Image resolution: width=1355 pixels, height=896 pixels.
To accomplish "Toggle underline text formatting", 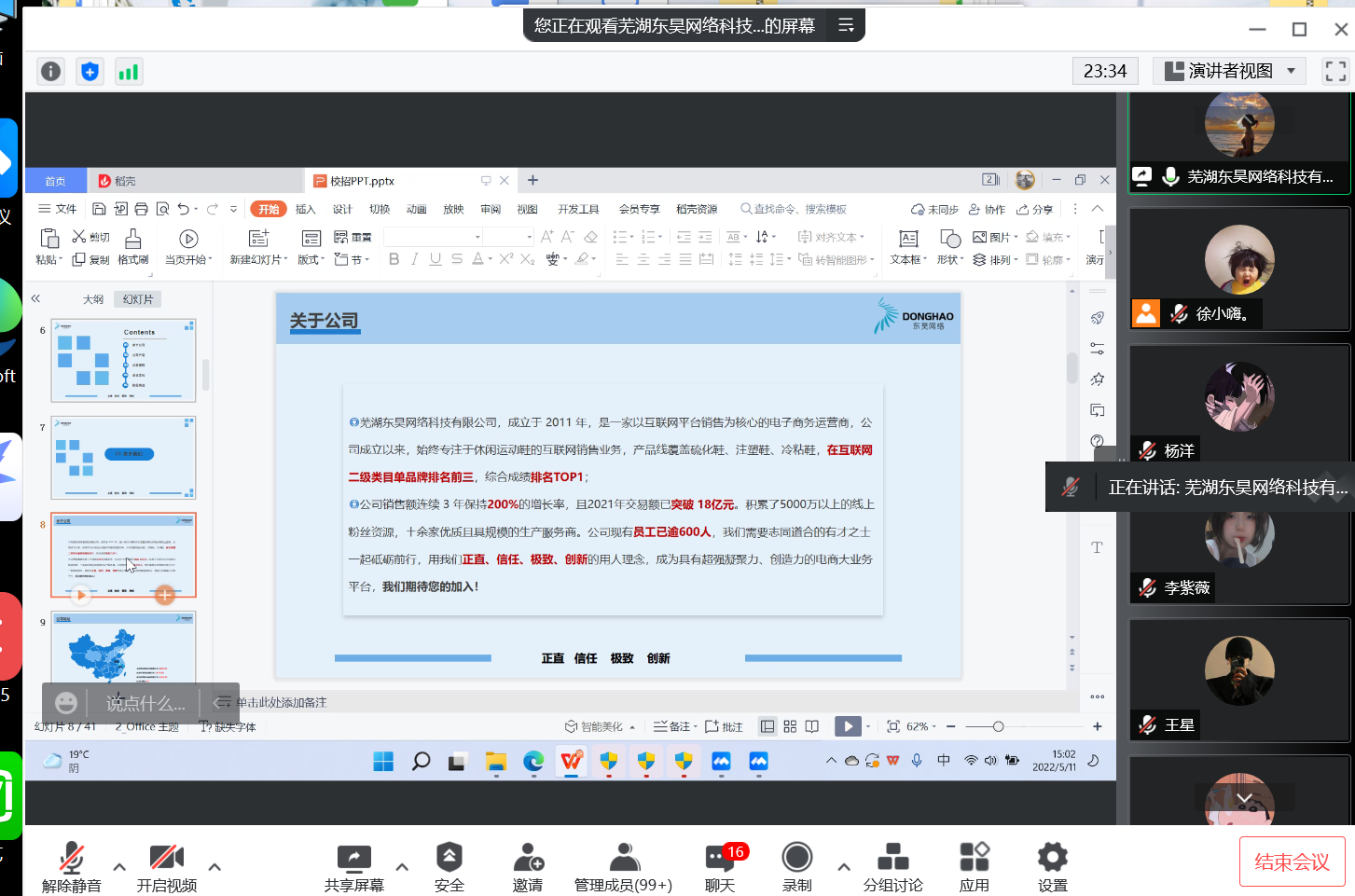I will pyautogui.click(x=436, y=259).
